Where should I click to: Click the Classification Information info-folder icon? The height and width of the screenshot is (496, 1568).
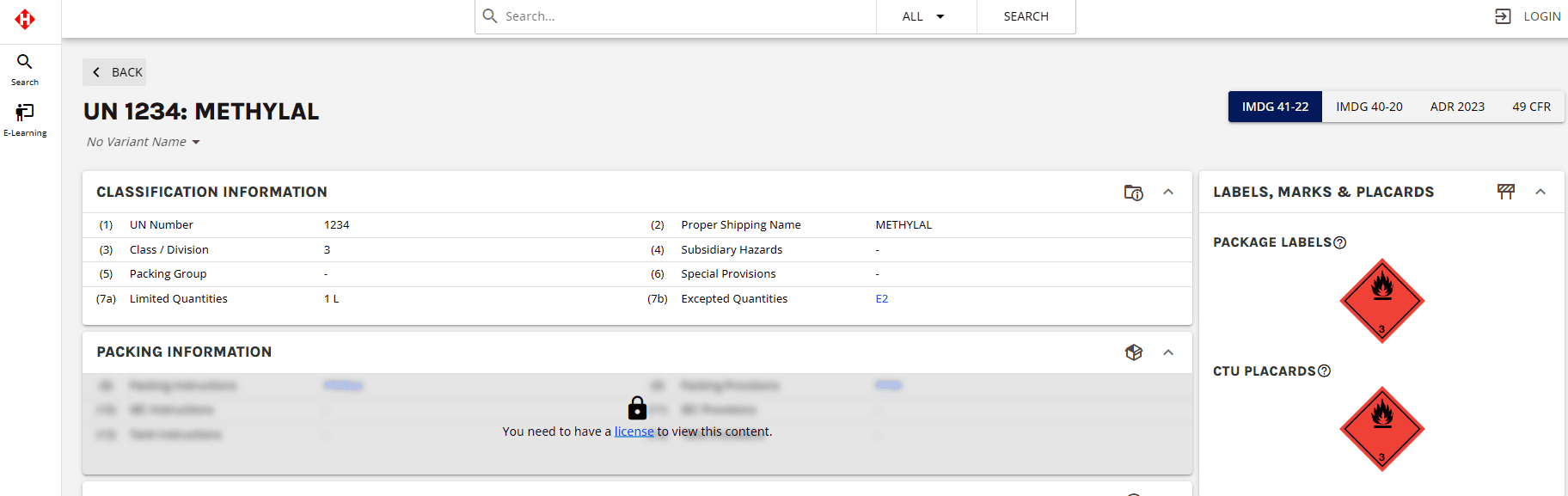[x=1134, y=193]
